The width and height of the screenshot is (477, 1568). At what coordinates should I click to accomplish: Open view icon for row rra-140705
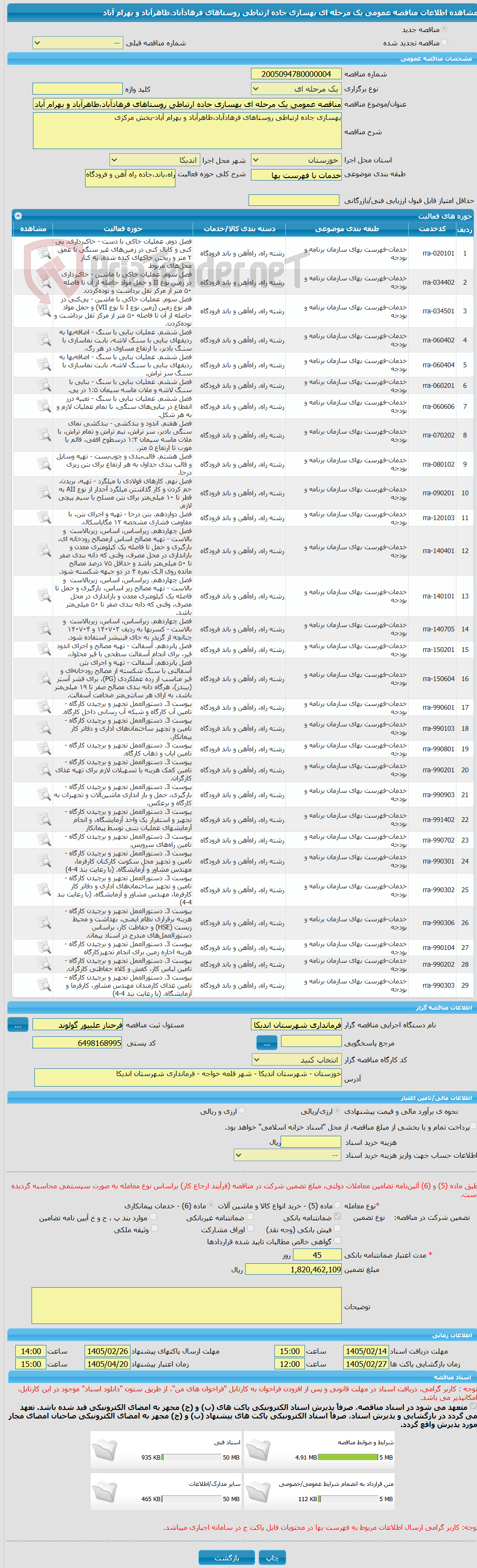(44, 629)
